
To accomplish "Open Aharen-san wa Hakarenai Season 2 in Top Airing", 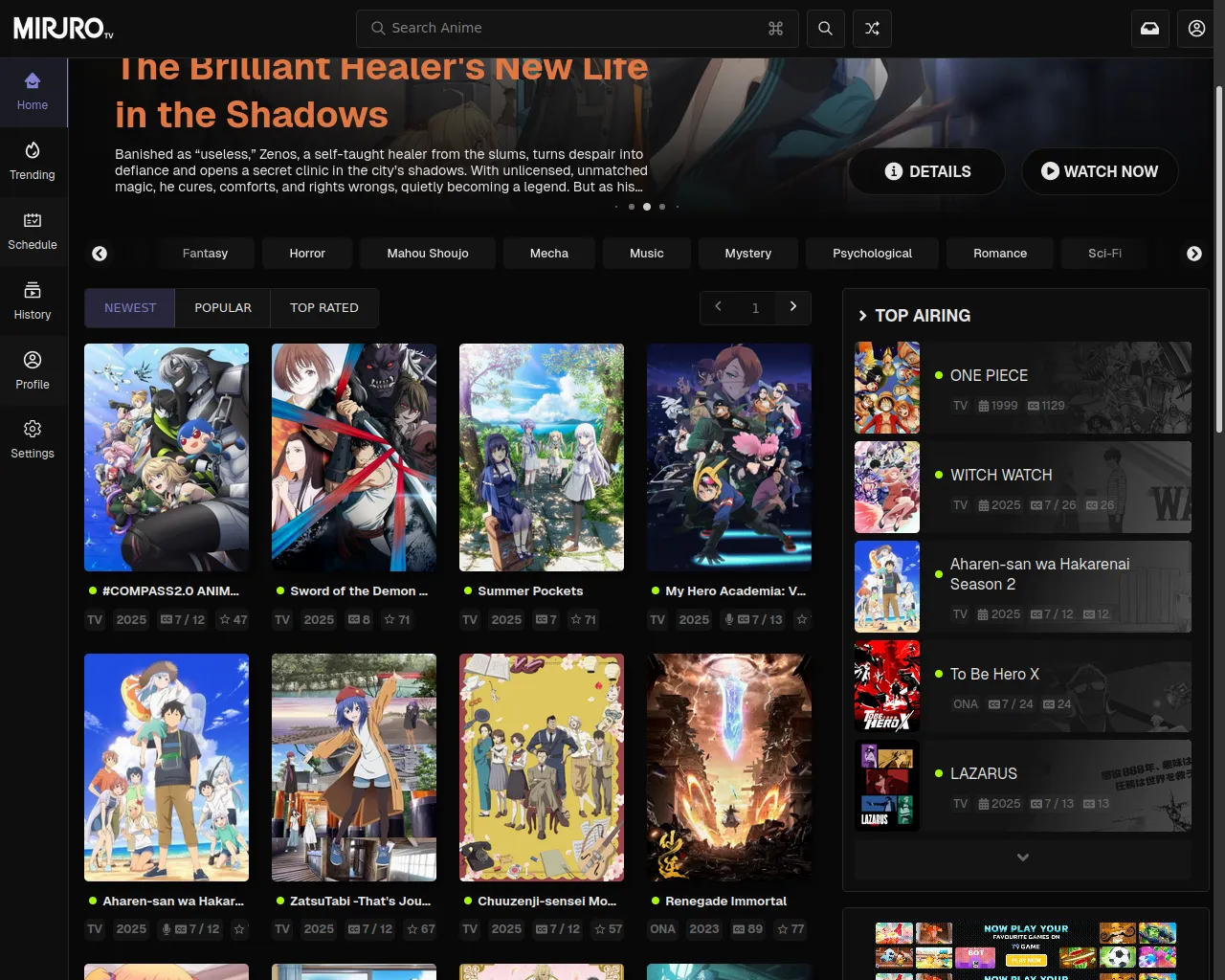I will [1023, 587].
